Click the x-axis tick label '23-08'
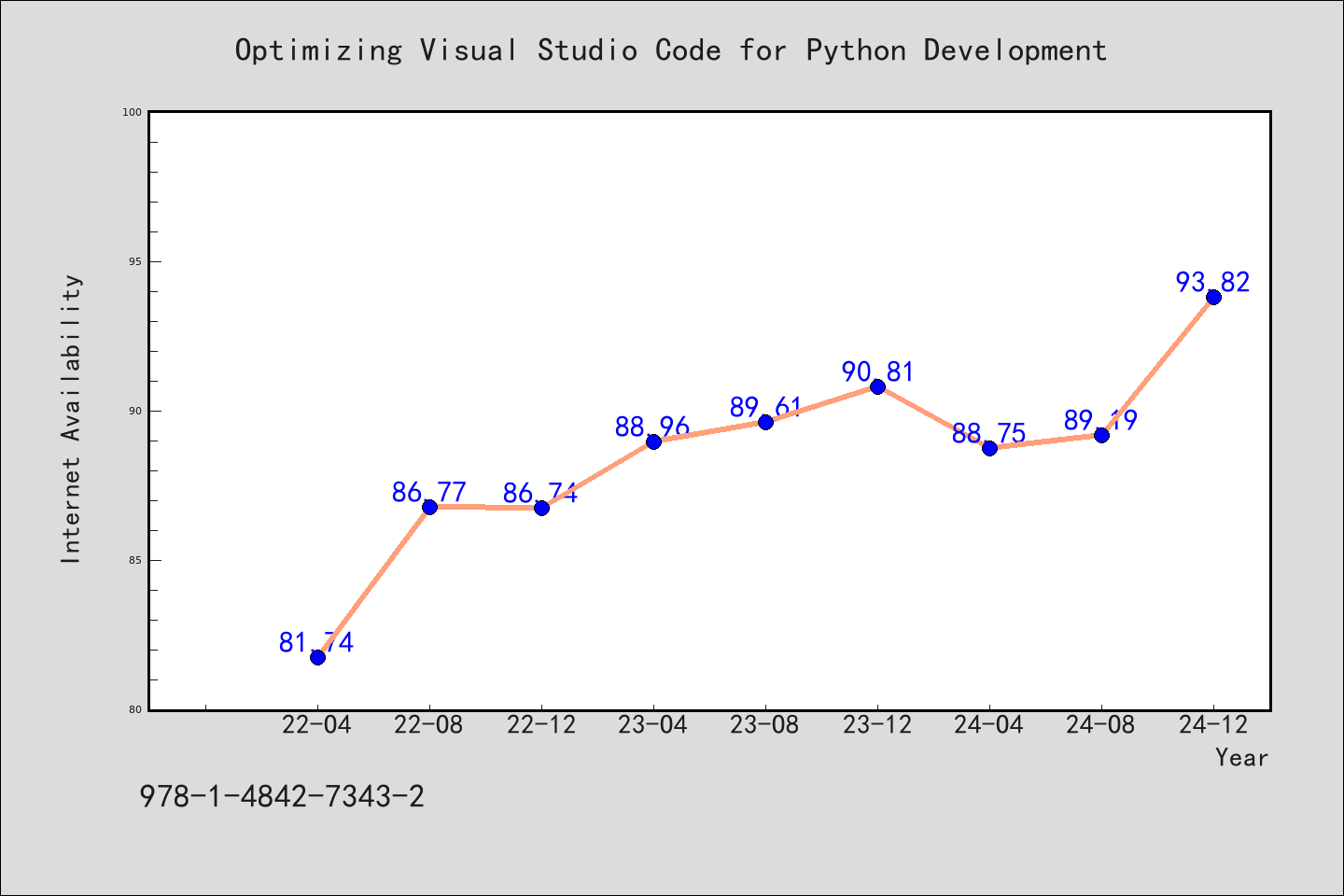Screen dimensions: 1344x896 coord(765,725)
